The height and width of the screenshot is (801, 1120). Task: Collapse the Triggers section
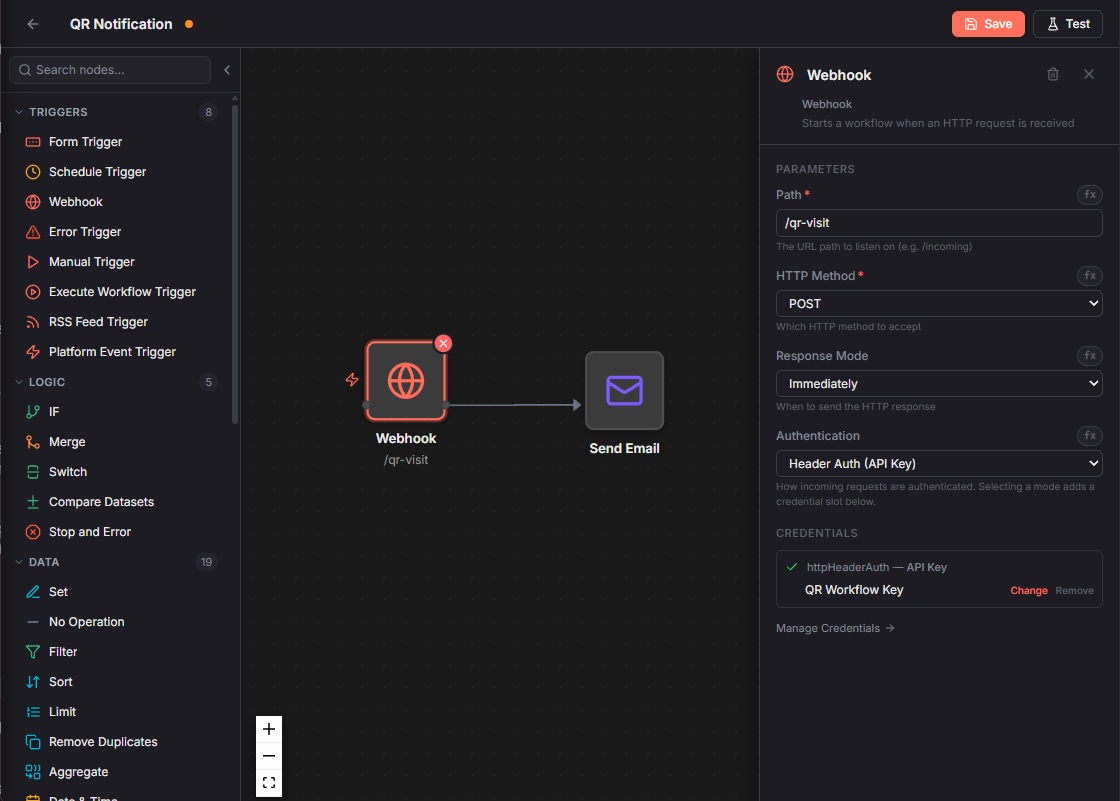pos(19,112)
